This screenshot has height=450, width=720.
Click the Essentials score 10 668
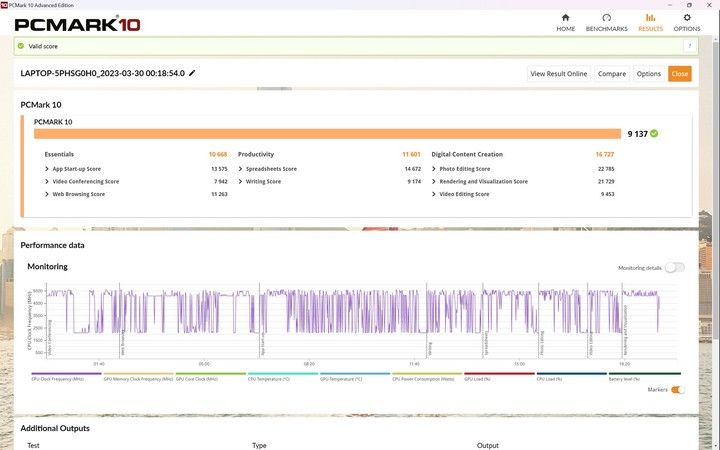point(218,154)
